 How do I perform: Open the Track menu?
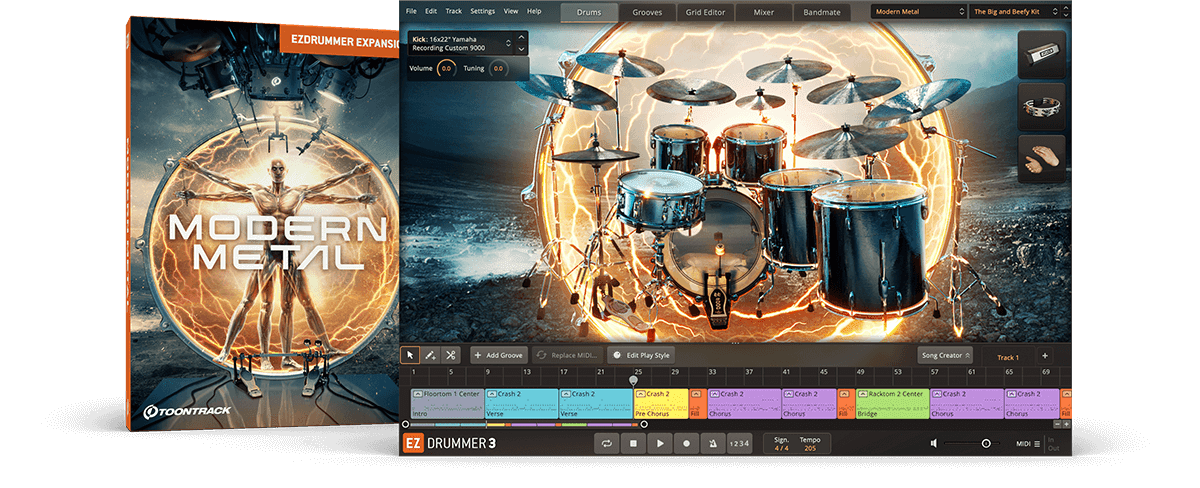[454, 11]
